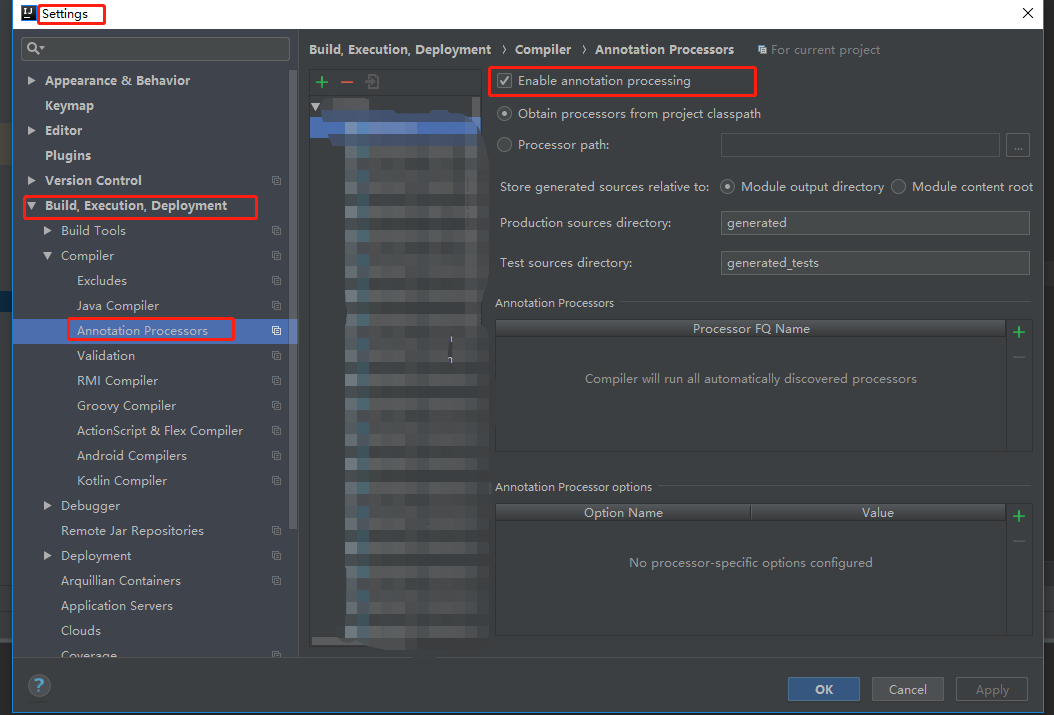Image resolution: width=1054 pixels, height=715 pixels.
Task: Click the Processor path text field
Action: point(860,145)
